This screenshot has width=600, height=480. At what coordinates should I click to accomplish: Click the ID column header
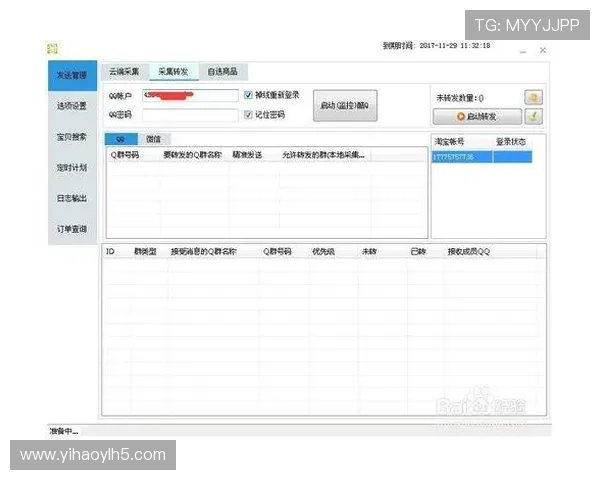110,251
